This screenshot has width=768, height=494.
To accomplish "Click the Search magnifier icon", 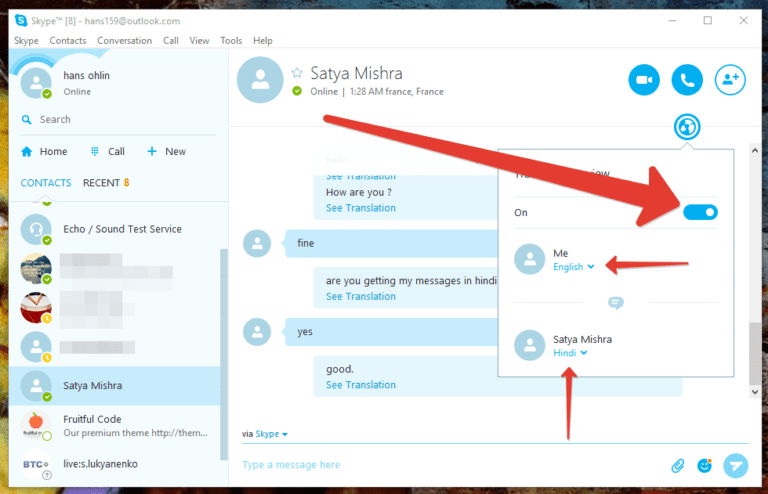I will [x=26, y=119].
